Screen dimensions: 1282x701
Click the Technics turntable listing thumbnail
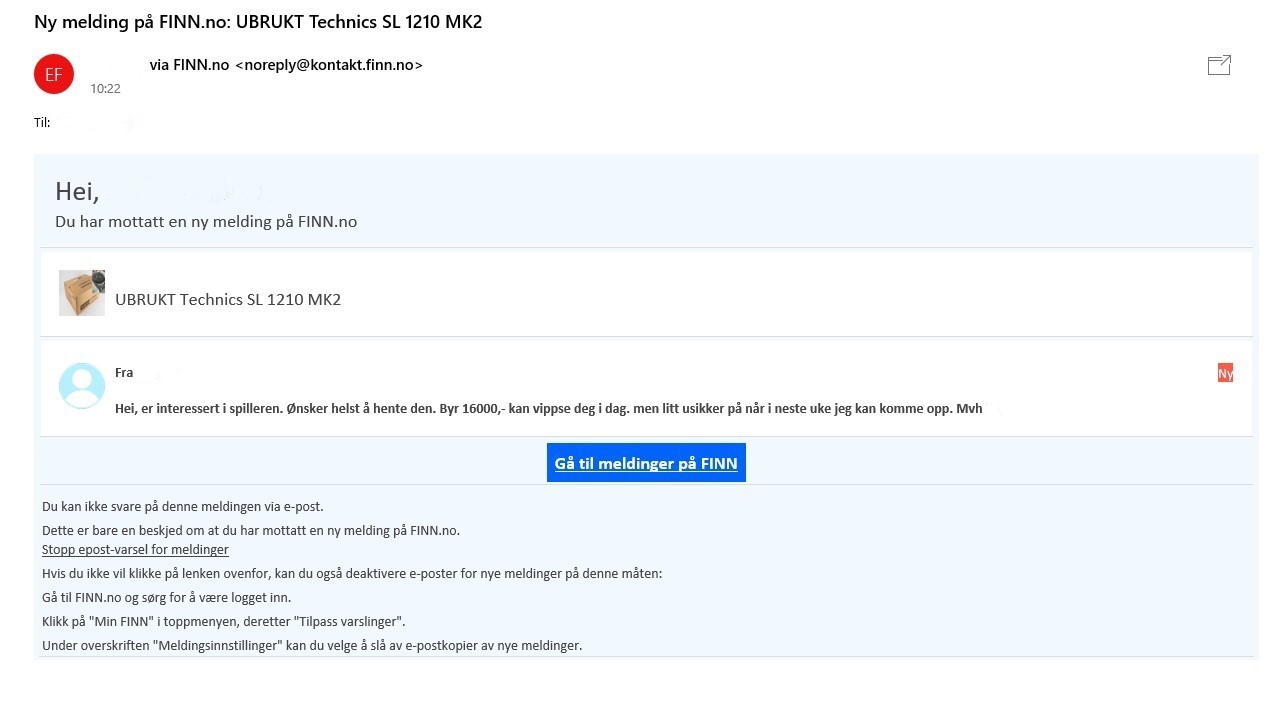pos(82,293)
